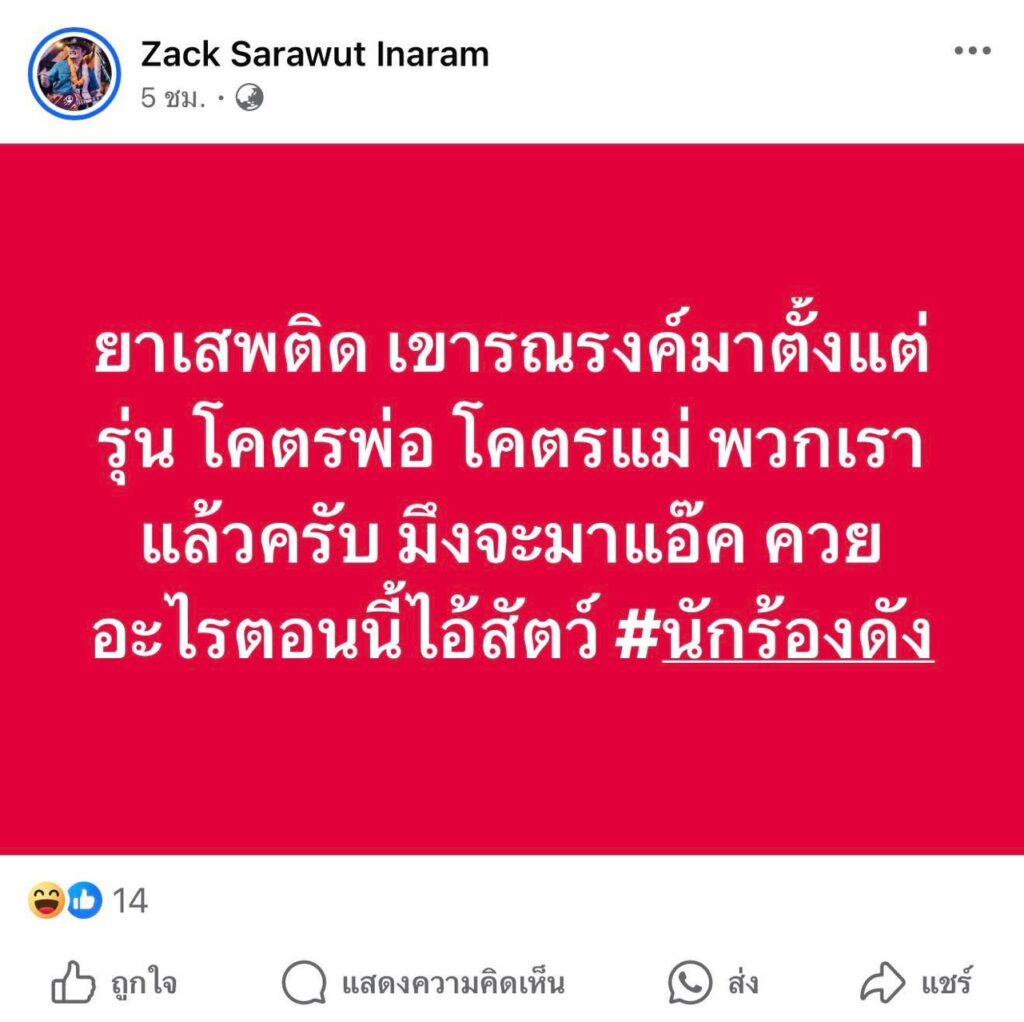Click the thumbs-up Like icon
Screen dimensions: 1024x1022
tap(73, 983)
